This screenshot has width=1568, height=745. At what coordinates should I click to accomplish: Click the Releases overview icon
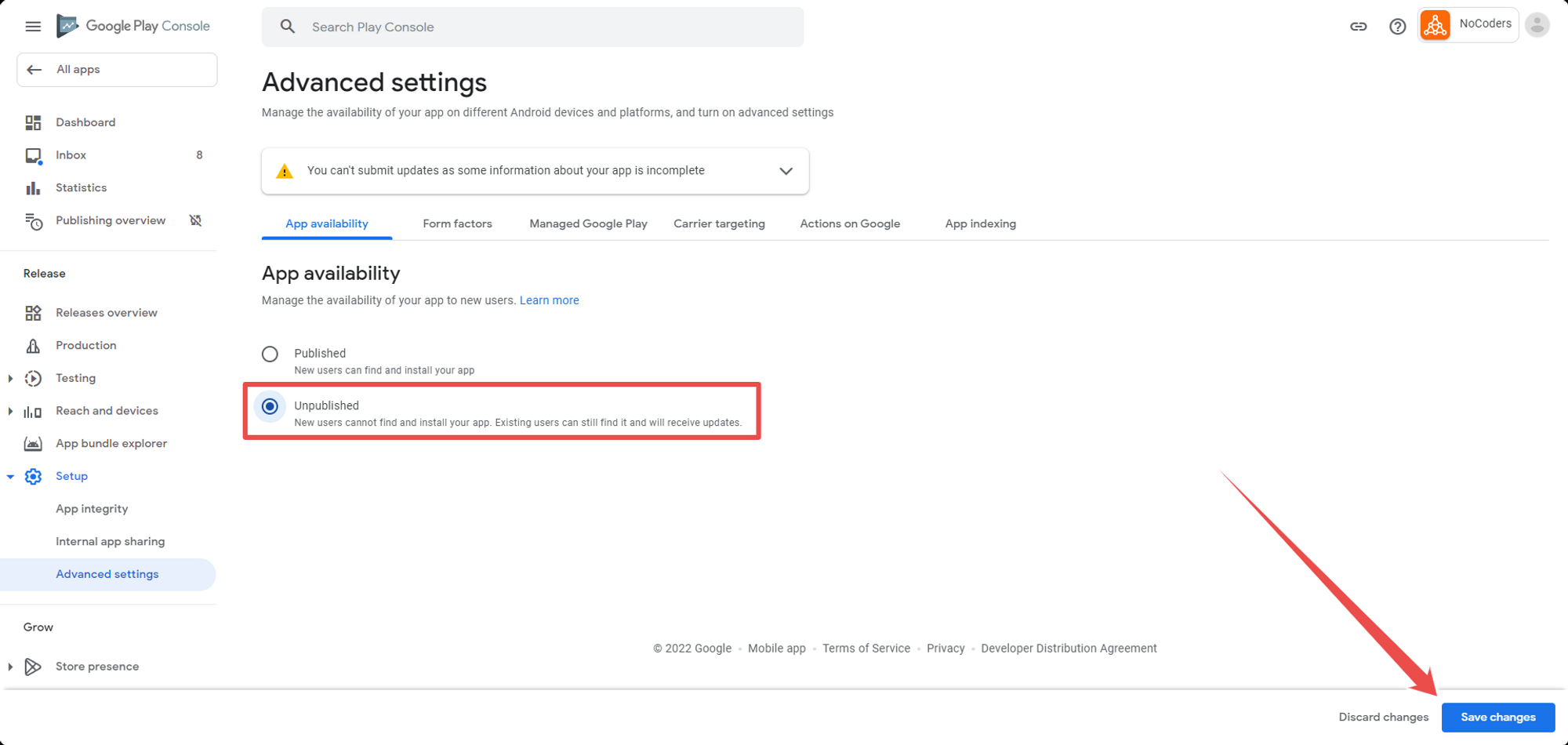click(33, 313)
